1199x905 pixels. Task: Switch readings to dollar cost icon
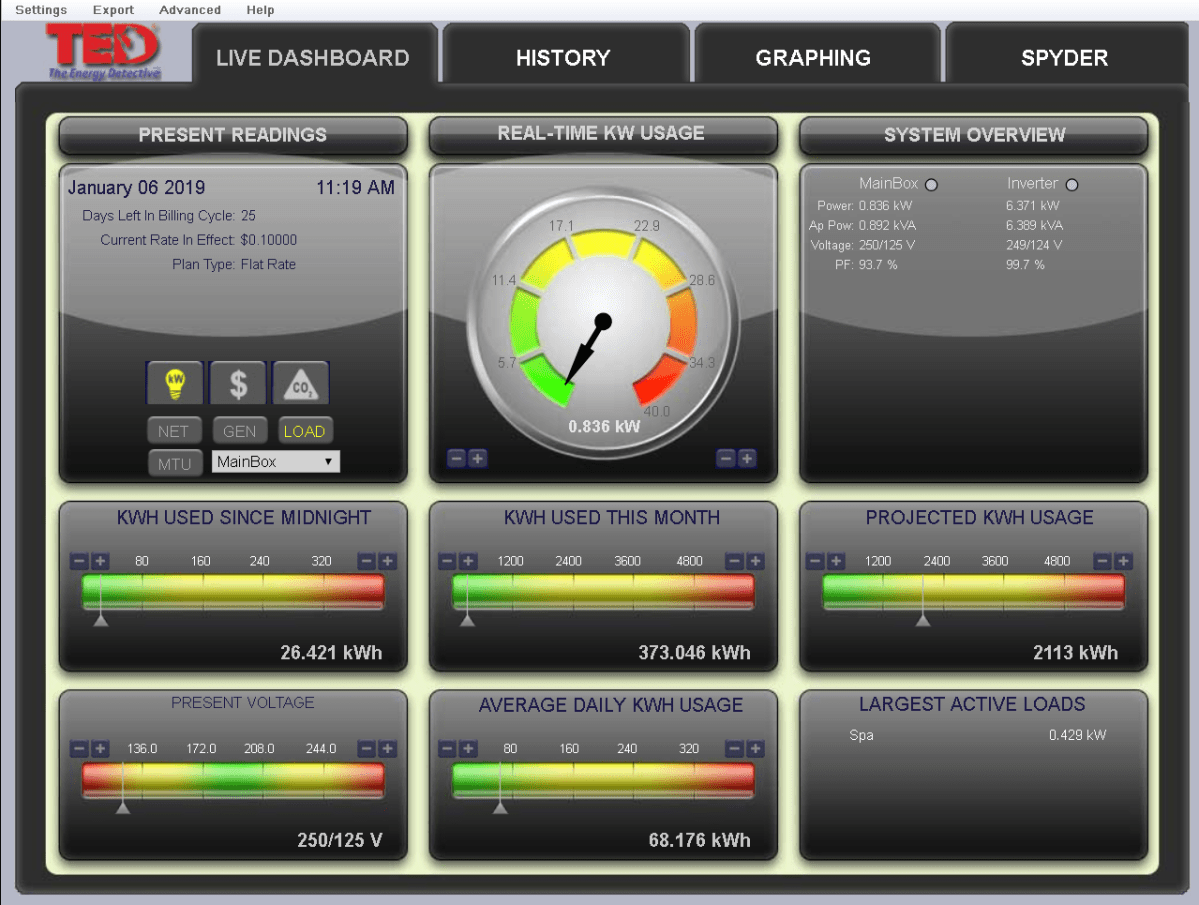pos(238,384)
